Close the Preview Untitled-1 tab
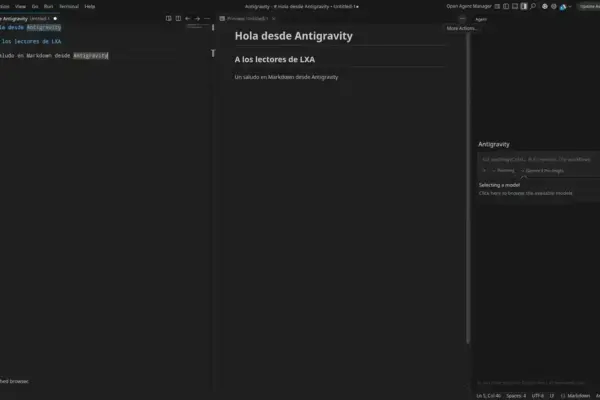The width and height of the screenshot is (600, 400). click(273, 18)
